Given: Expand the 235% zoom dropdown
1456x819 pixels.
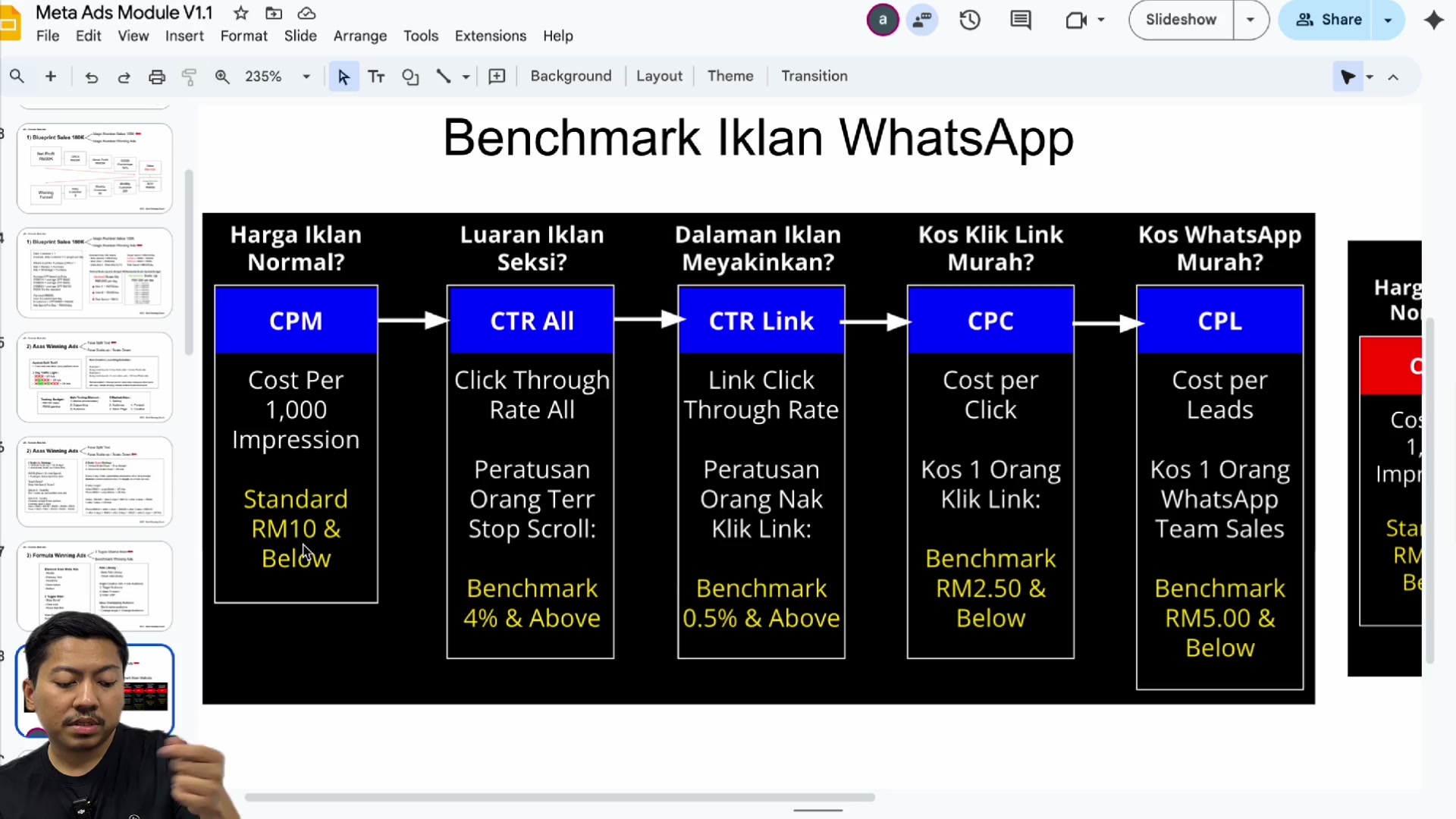Looking at the screenshot, I should [x=306, y=77].
